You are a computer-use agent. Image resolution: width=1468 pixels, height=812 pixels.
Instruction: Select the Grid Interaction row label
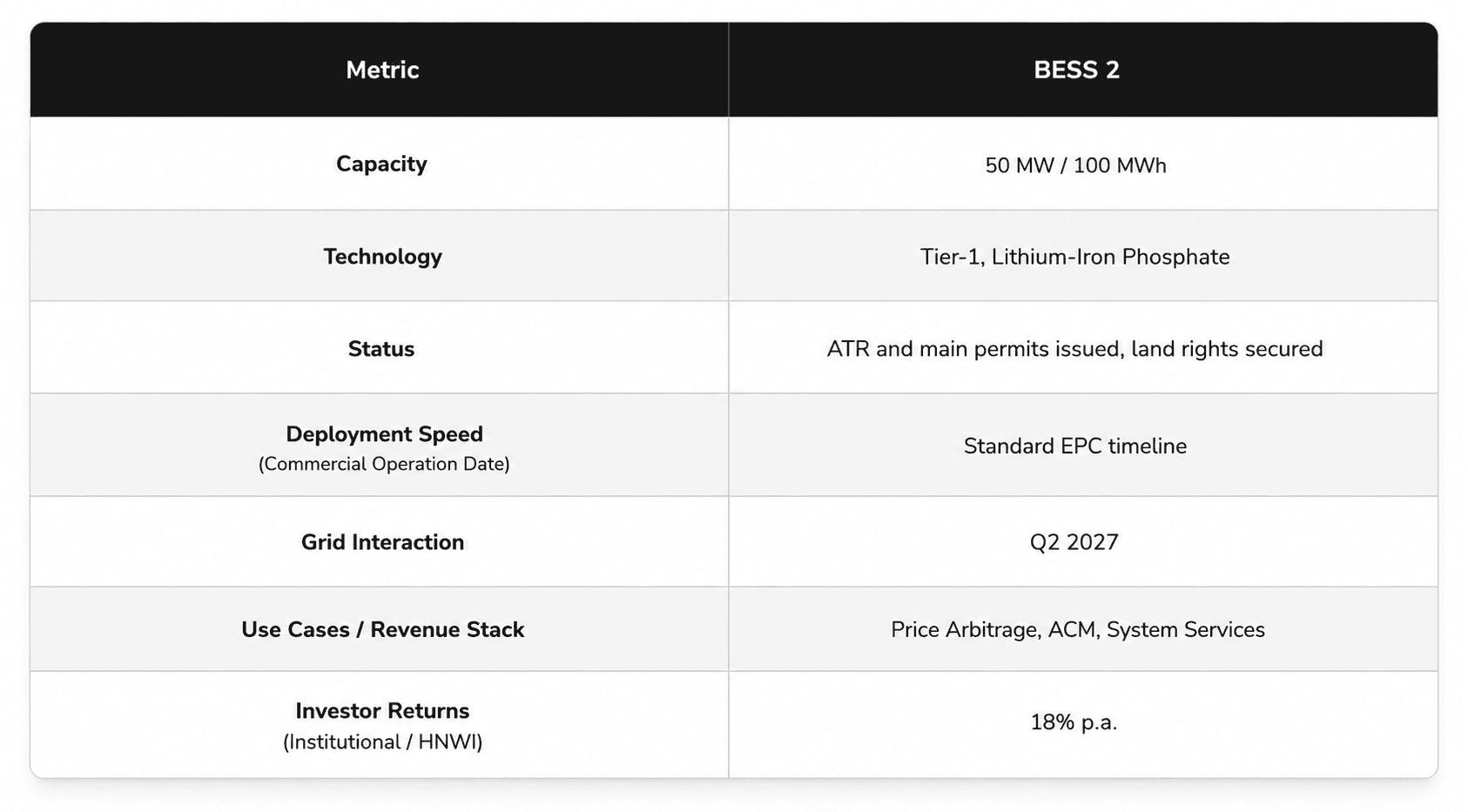(x=382, y=541)
